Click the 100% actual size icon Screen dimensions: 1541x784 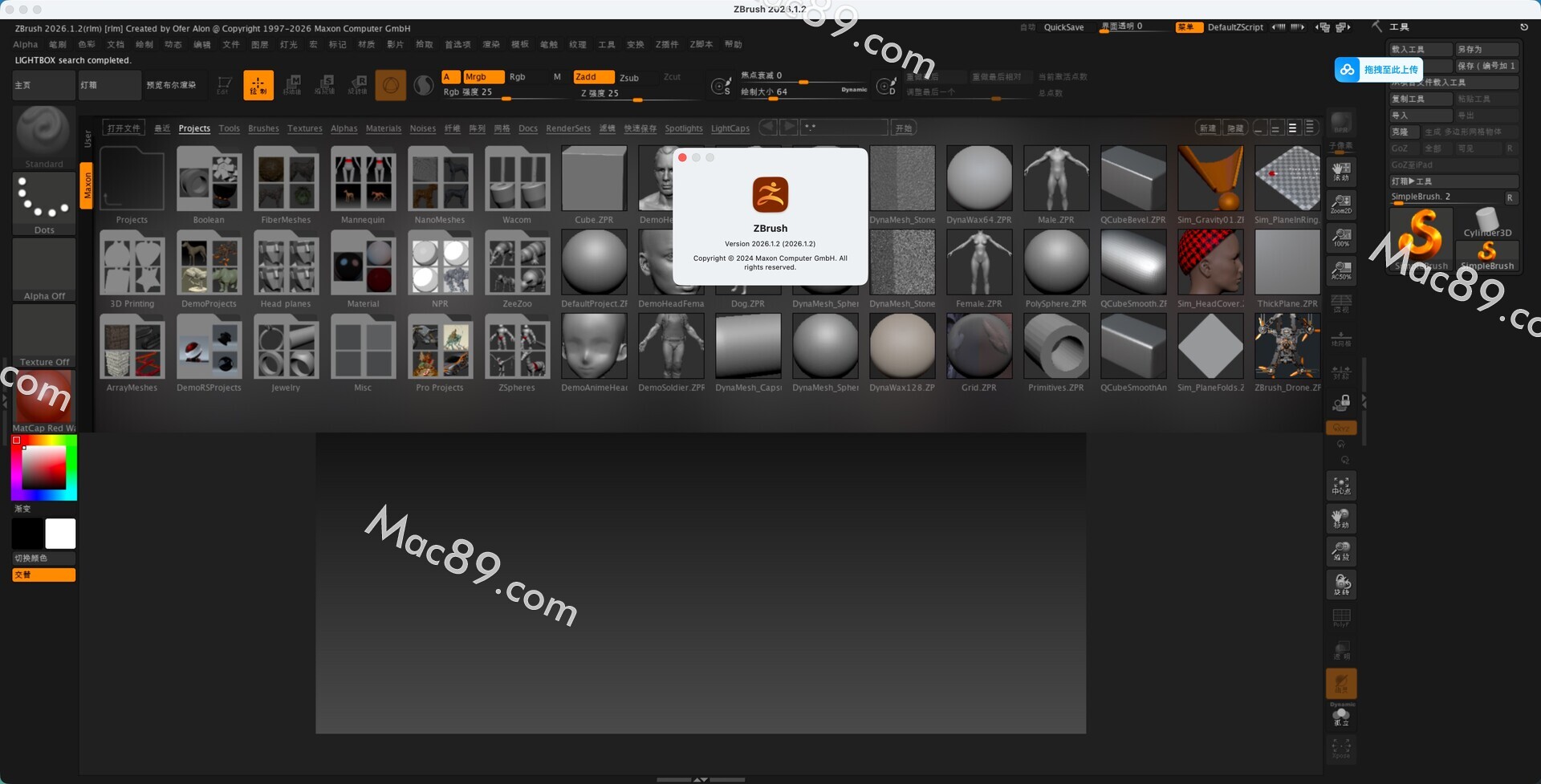point(1340,237)
